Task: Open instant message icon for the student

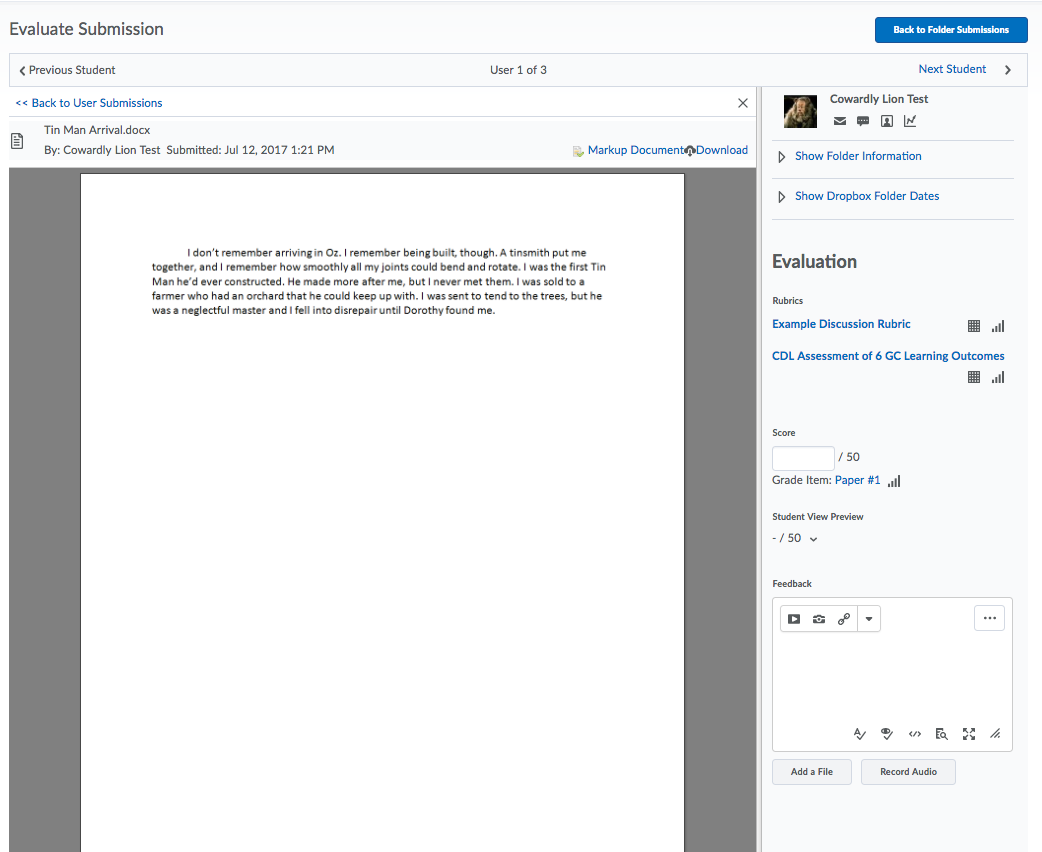Action: [x=862, y=121]
